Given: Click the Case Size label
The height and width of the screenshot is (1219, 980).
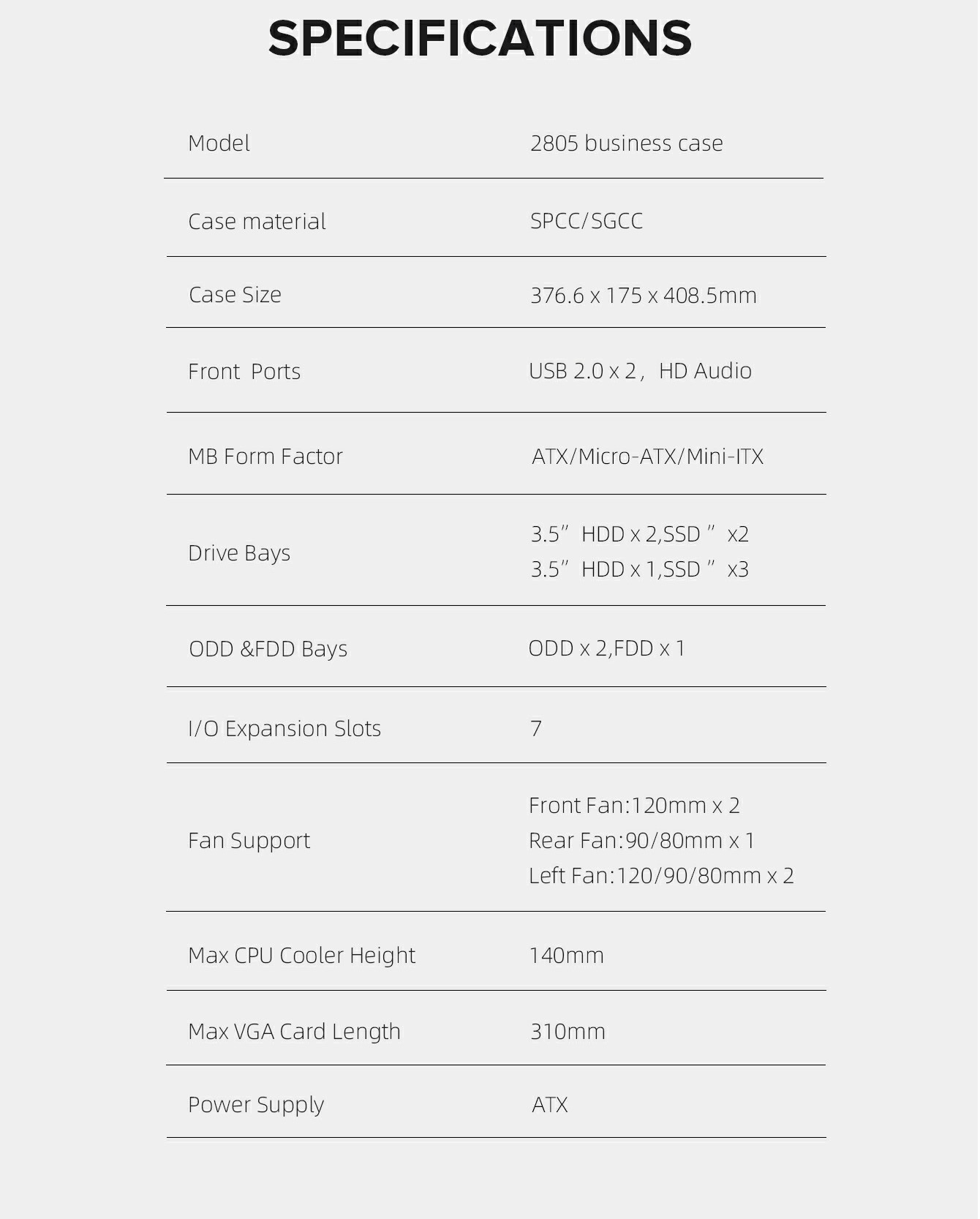Looking at the screenshot, I should pyautogui.click(x=235, y=295).
